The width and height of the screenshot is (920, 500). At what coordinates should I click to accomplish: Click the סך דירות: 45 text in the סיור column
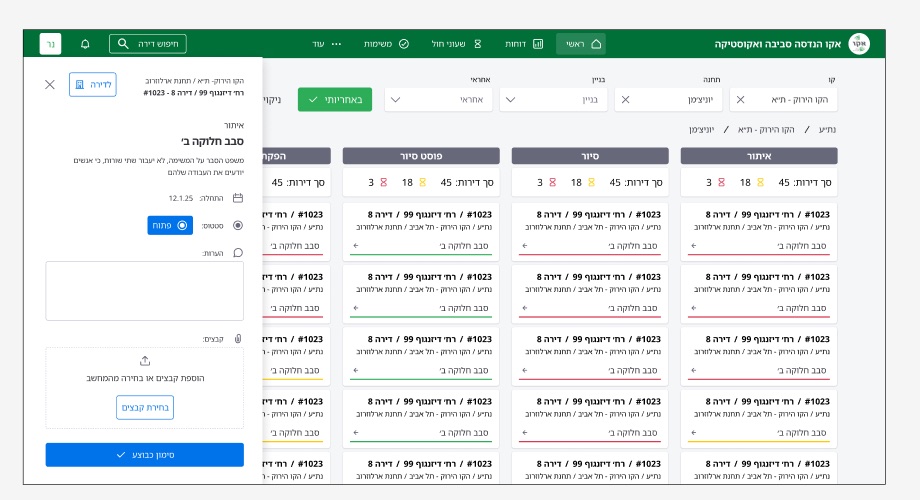(636, 183)
